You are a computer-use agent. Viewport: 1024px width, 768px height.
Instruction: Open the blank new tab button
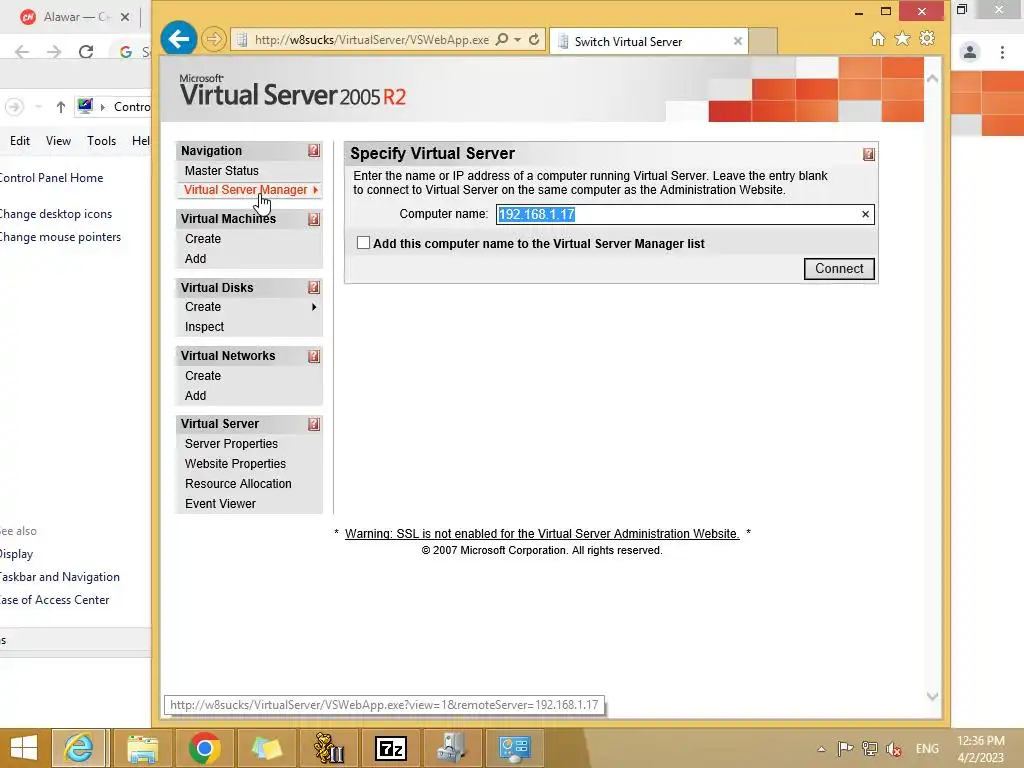[762, 42]
